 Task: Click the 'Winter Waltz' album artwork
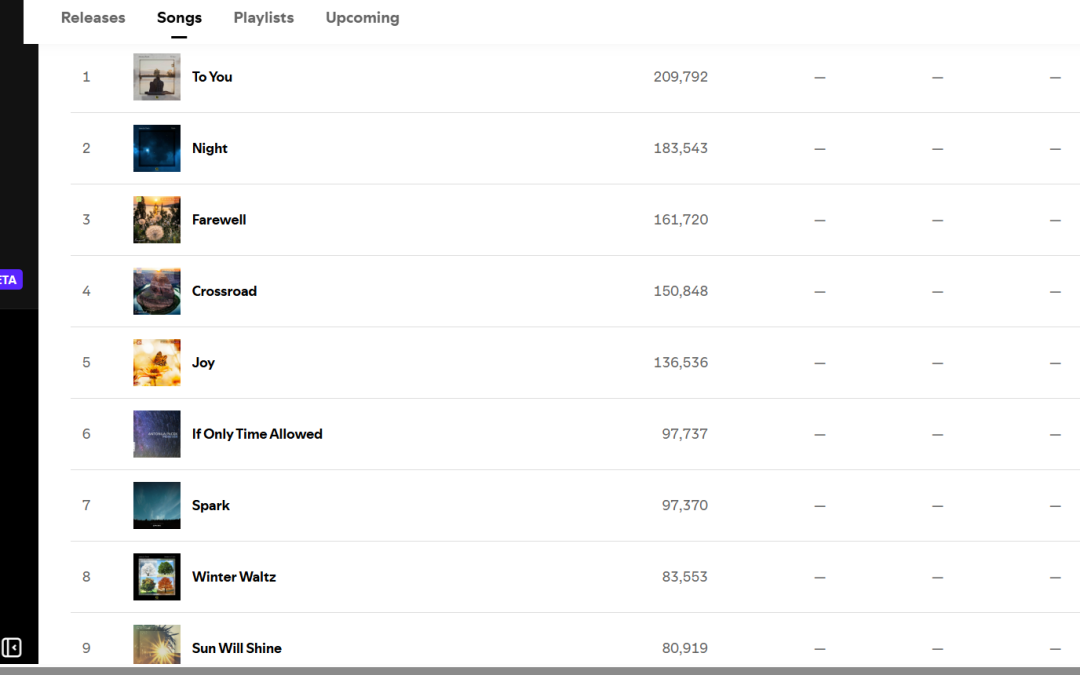point(156,576)
